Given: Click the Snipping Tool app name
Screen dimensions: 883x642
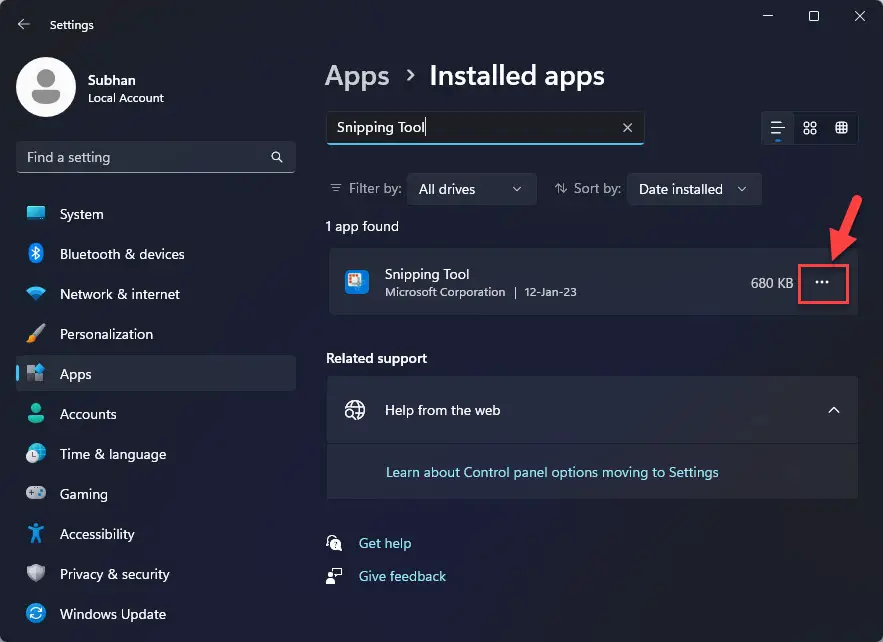Looking at the screenshot, I should click(427, 274).
